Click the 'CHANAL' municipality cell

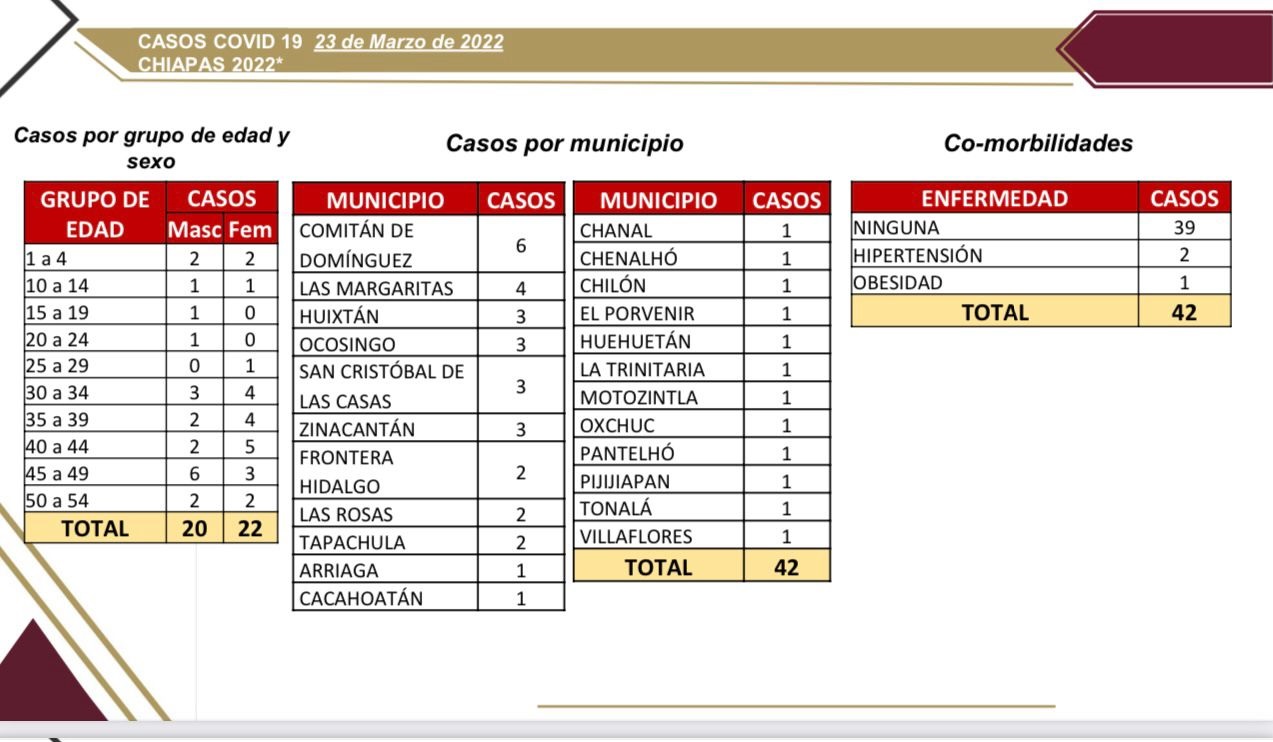coord(659,230)
